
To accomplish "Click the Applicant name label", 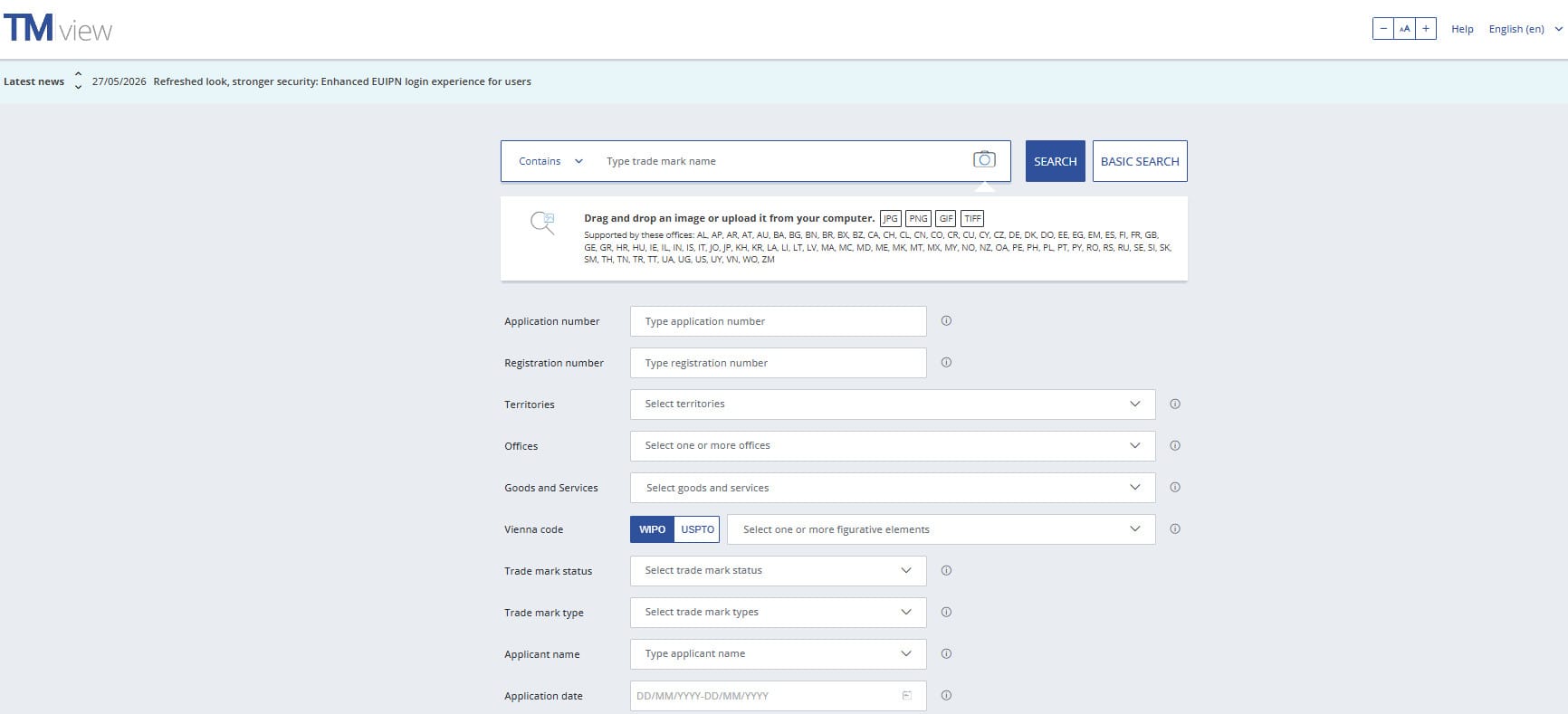I will [542, 654].
